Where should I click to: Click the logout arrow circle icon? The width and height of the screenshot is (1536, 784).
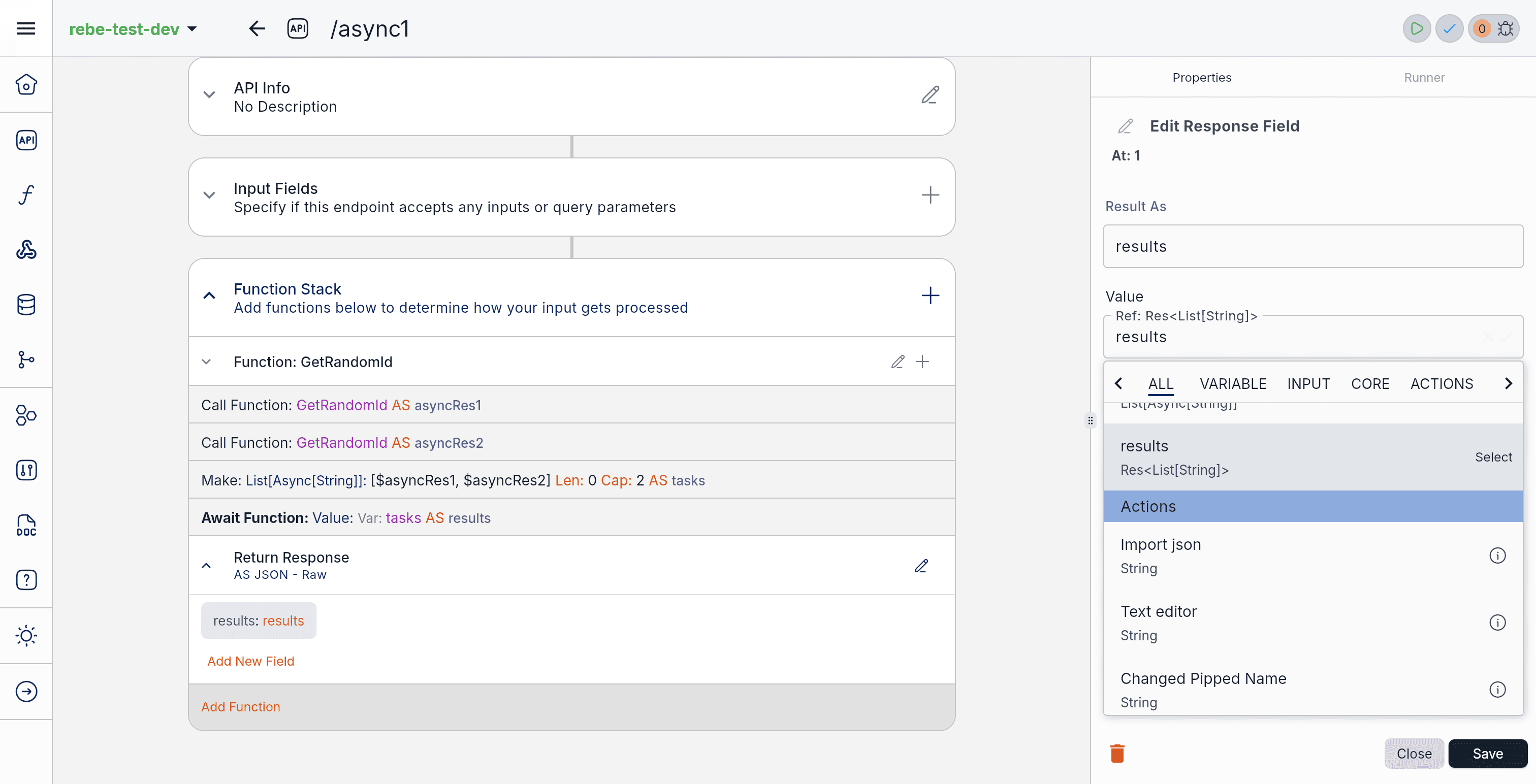coord(25,691)
